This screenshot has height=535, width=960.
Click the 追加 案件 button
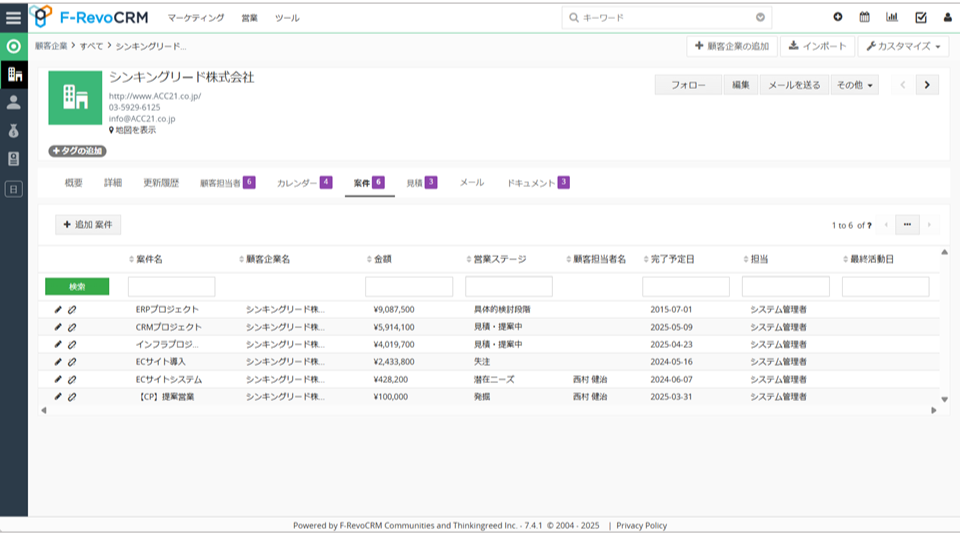[88, 225]
